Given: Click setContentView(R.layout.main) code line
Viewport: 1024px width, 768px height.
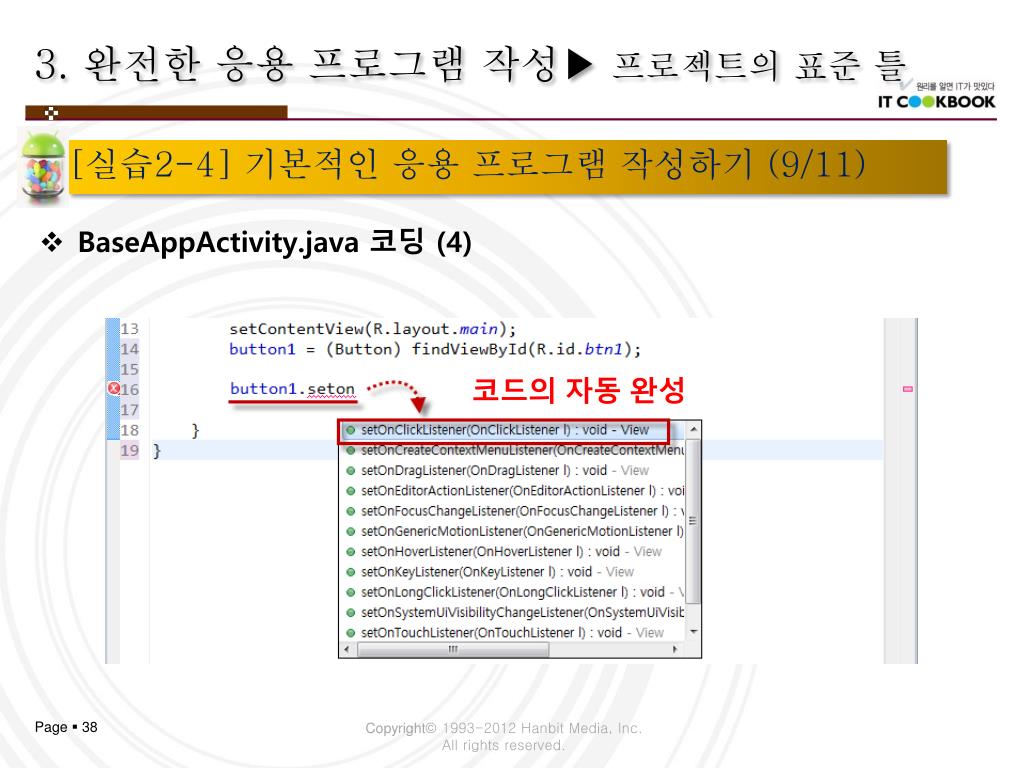Looking at the screenshot, I should coord(372,328).
